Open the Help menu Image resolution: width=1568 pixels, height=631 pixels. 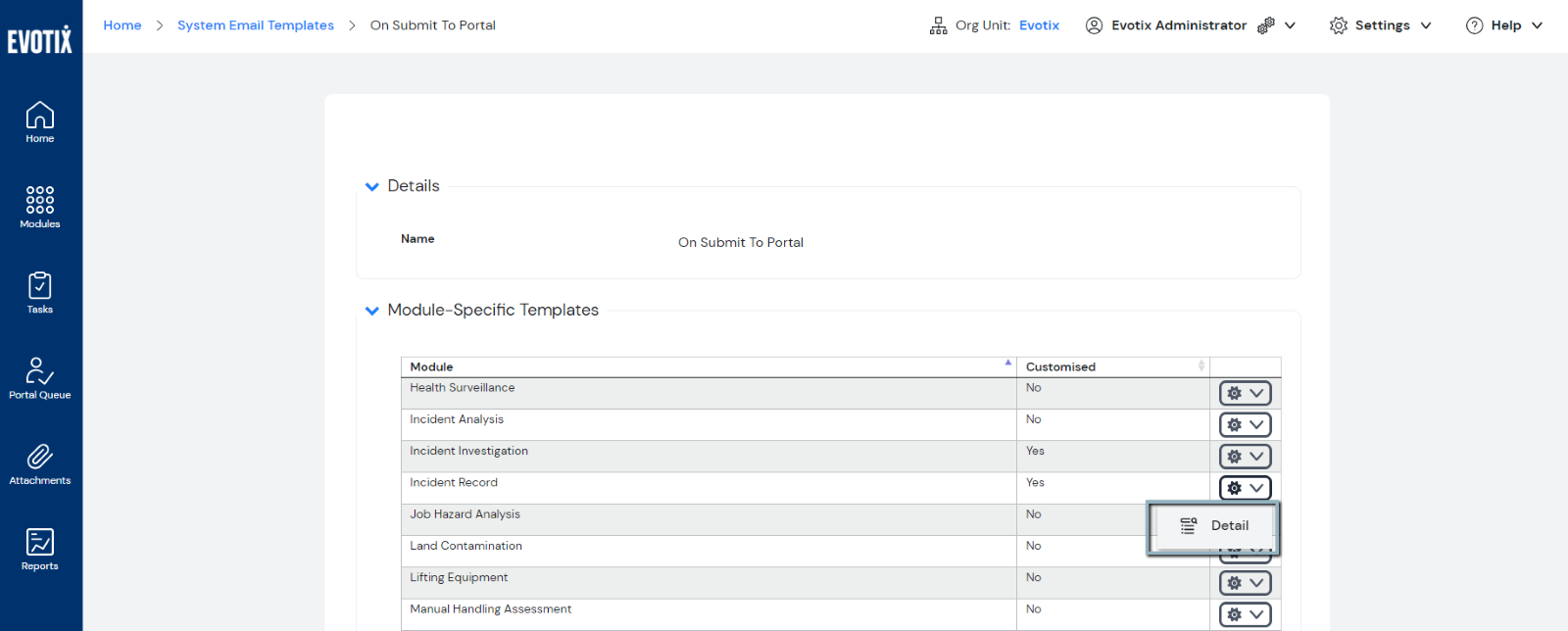[1504, 25]
